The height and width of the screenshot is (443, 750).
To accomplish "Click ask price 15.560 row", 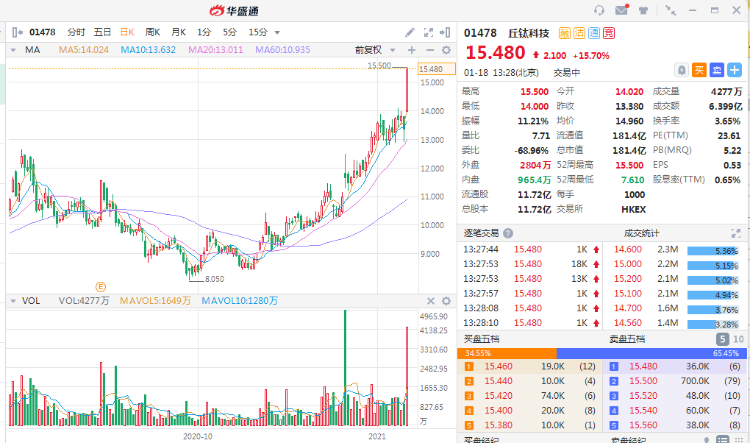I will click(x=675, y=425).
